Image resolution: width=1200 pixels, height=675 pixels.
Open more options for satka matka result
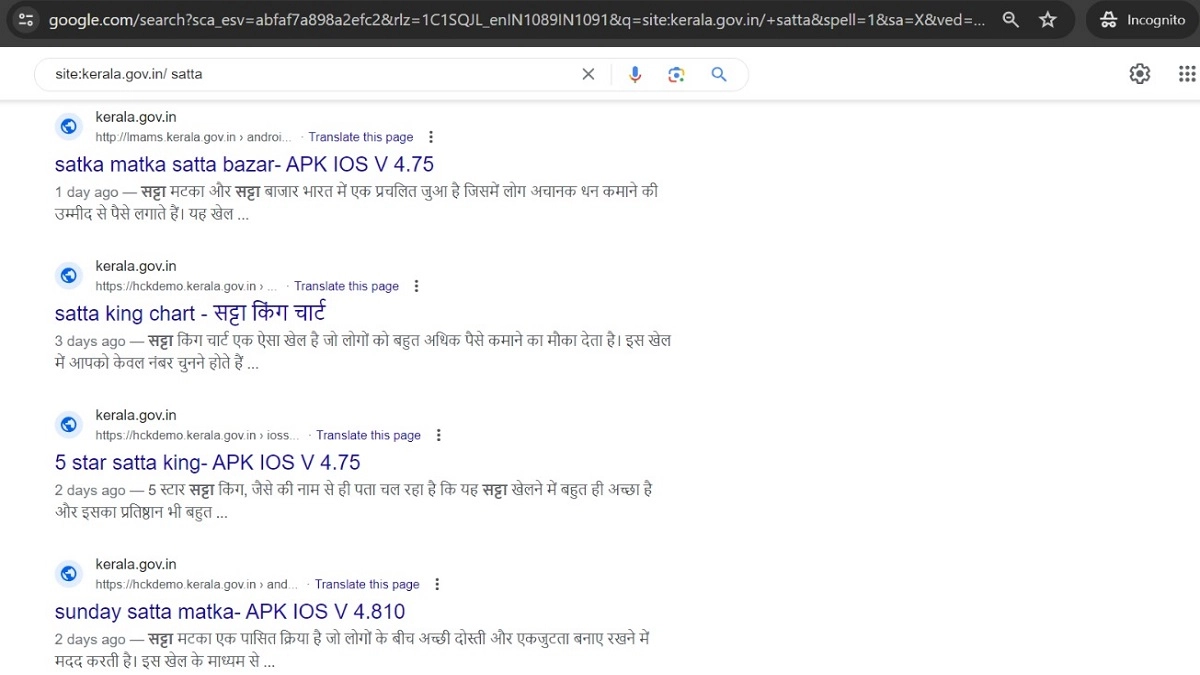(431, 137)
